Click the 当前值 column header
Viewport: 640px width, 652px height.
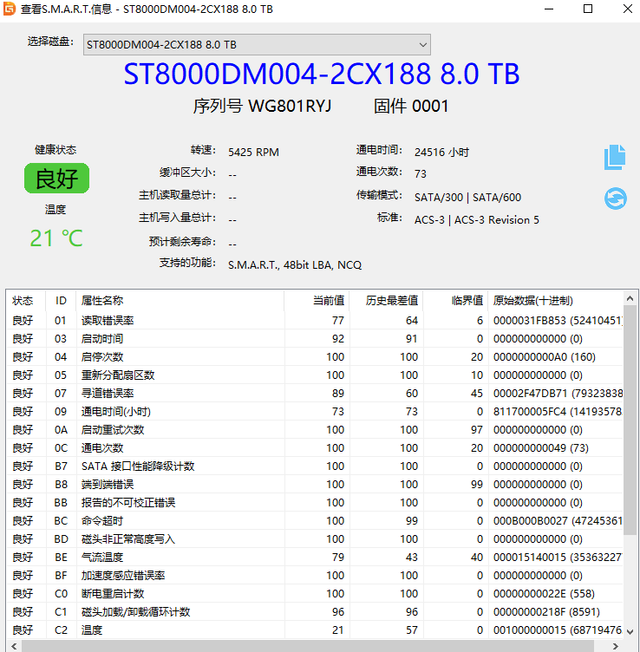click(327, 301)
